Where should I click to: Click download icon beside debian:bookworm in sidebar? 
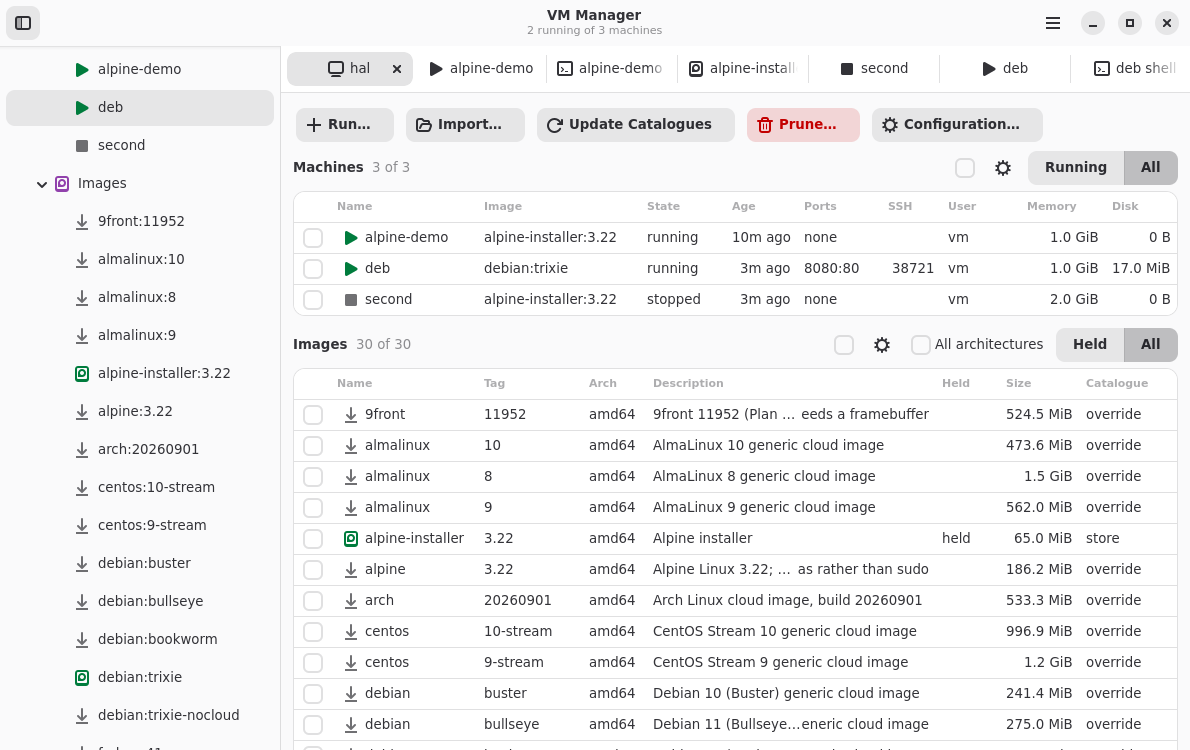click(82, 638)
